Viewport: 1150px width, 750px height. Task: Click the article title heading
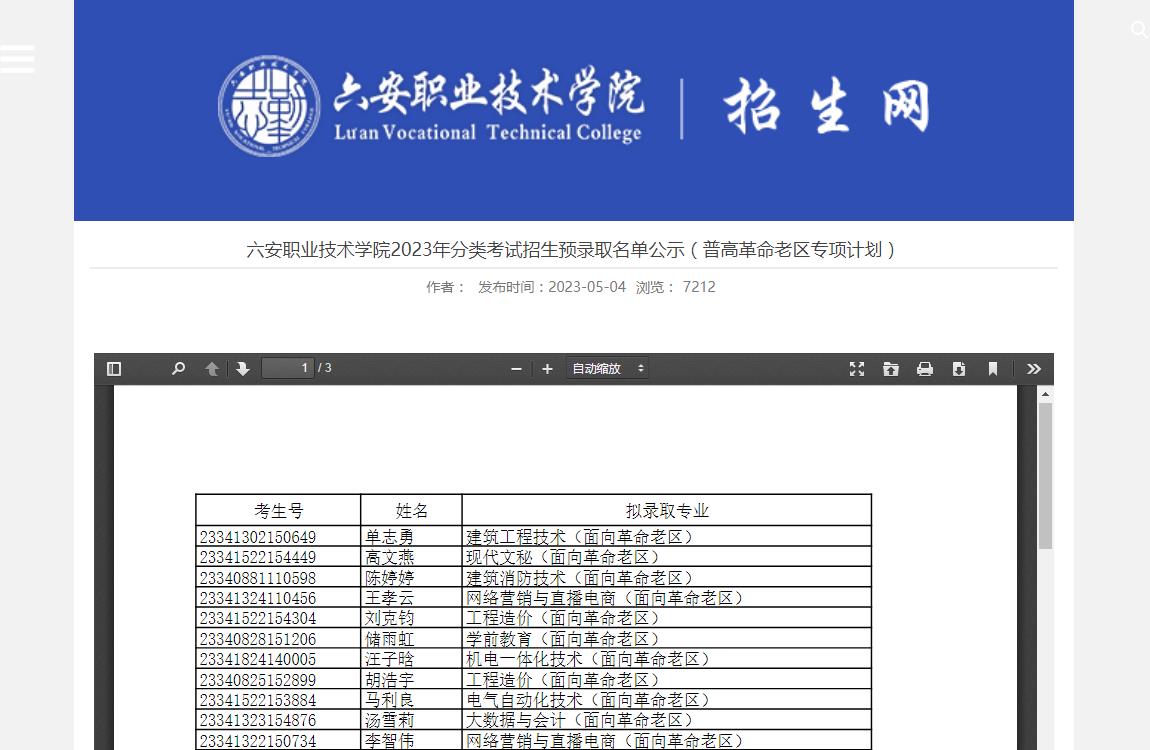(x=571, y=250)
